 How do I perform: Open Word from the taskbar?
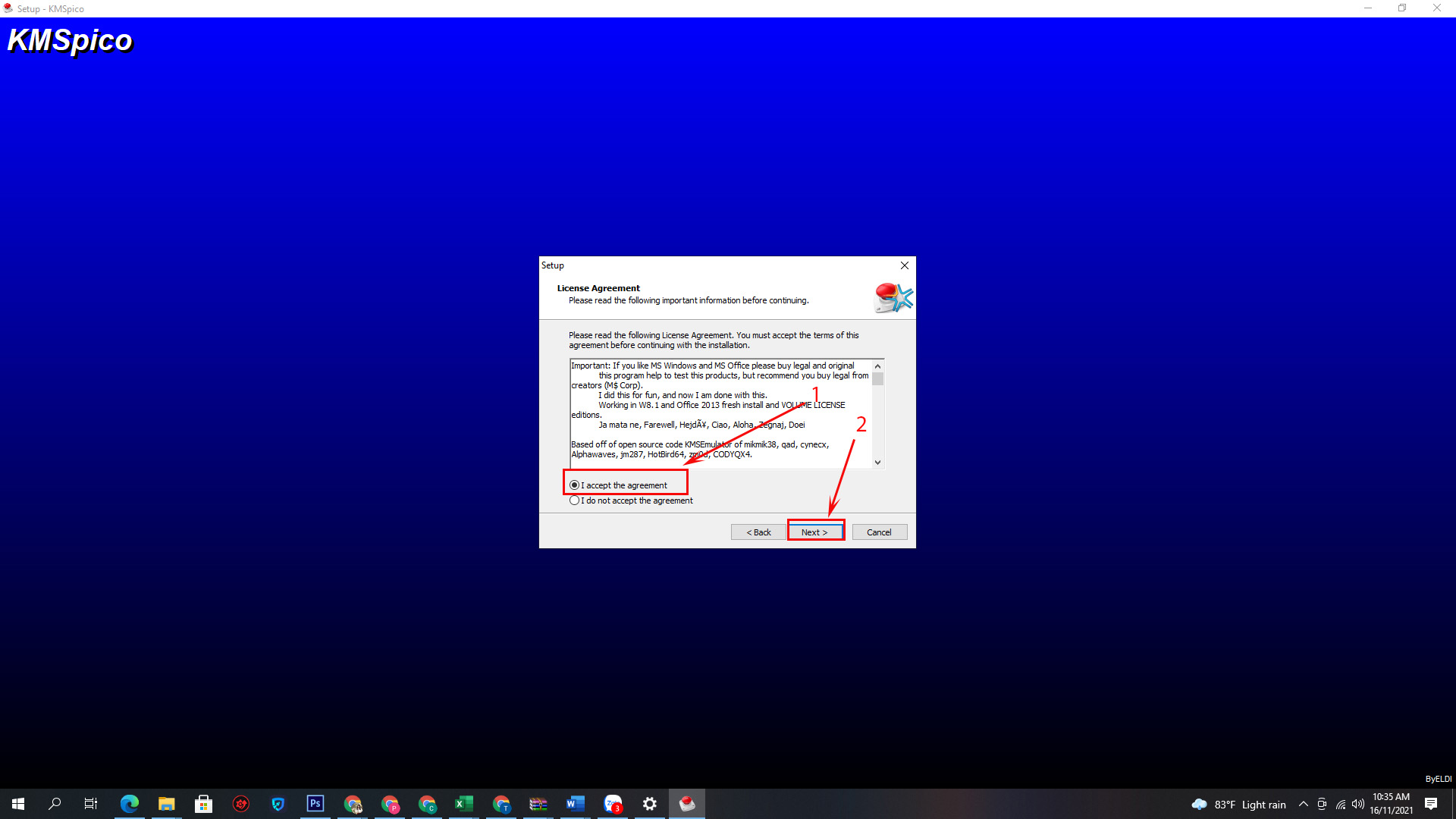coord(576,804)
